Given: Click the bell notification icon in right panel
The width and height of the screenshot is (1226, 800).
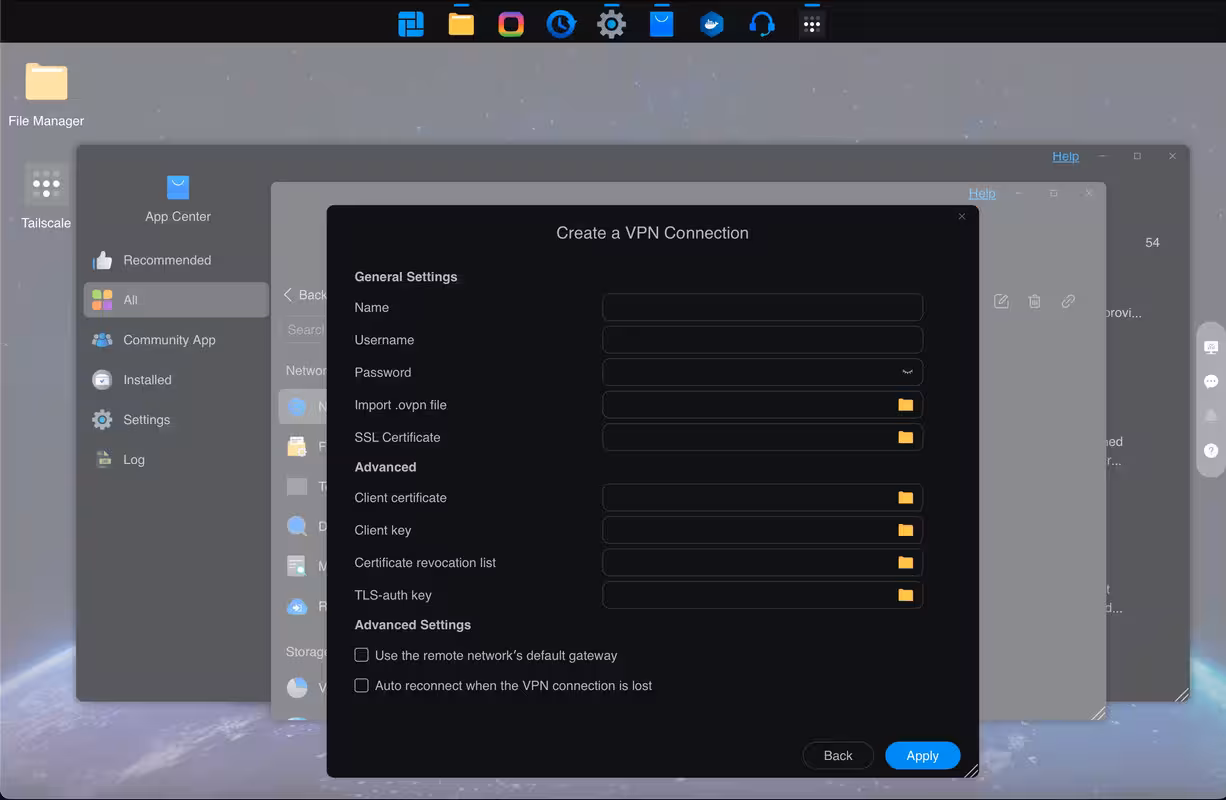Looking at the screenshot, I should [x=1211, y=416].
